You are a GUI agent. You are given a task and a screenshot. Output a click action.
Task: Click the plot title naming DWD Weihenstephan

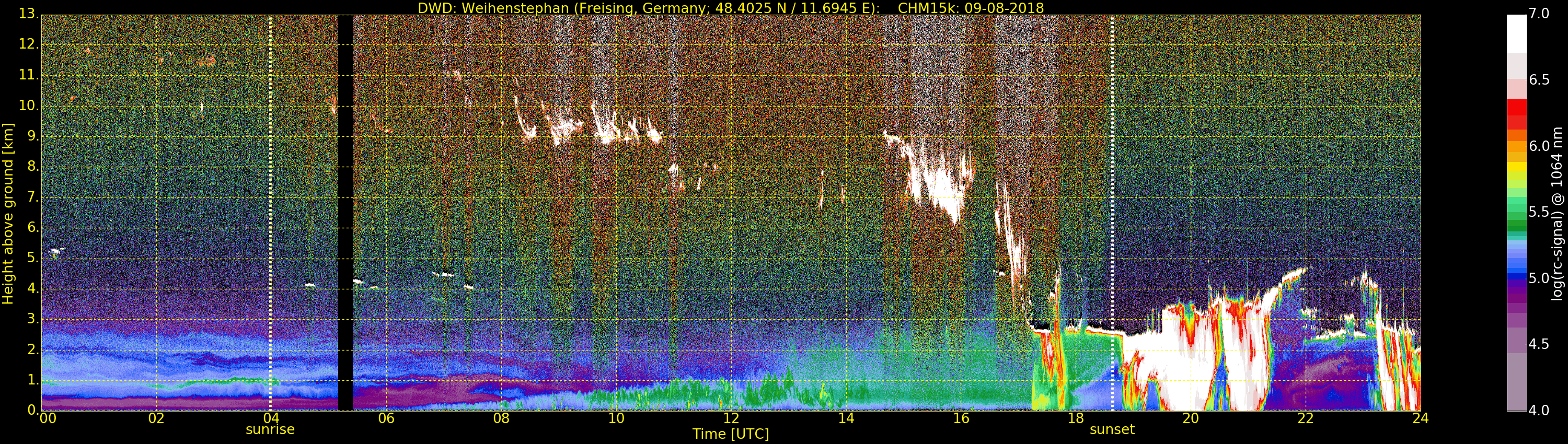pos(731,7)
